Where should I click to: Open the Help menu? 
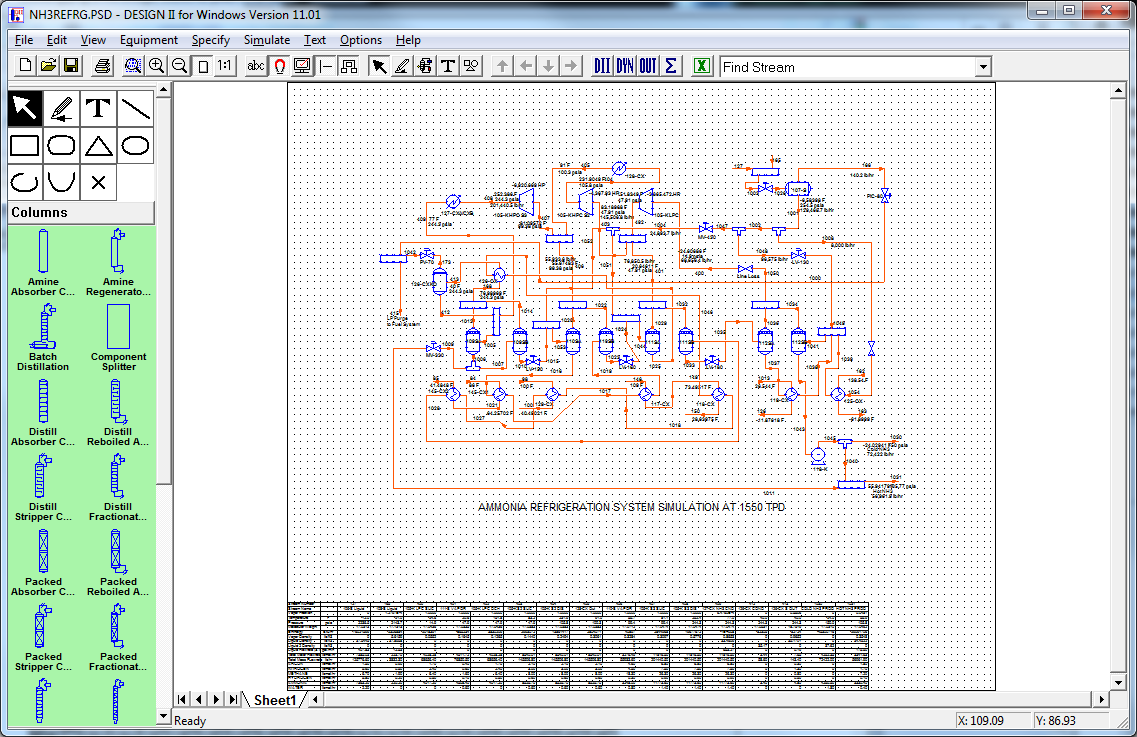pyautogui.click(x=408, y=40)
